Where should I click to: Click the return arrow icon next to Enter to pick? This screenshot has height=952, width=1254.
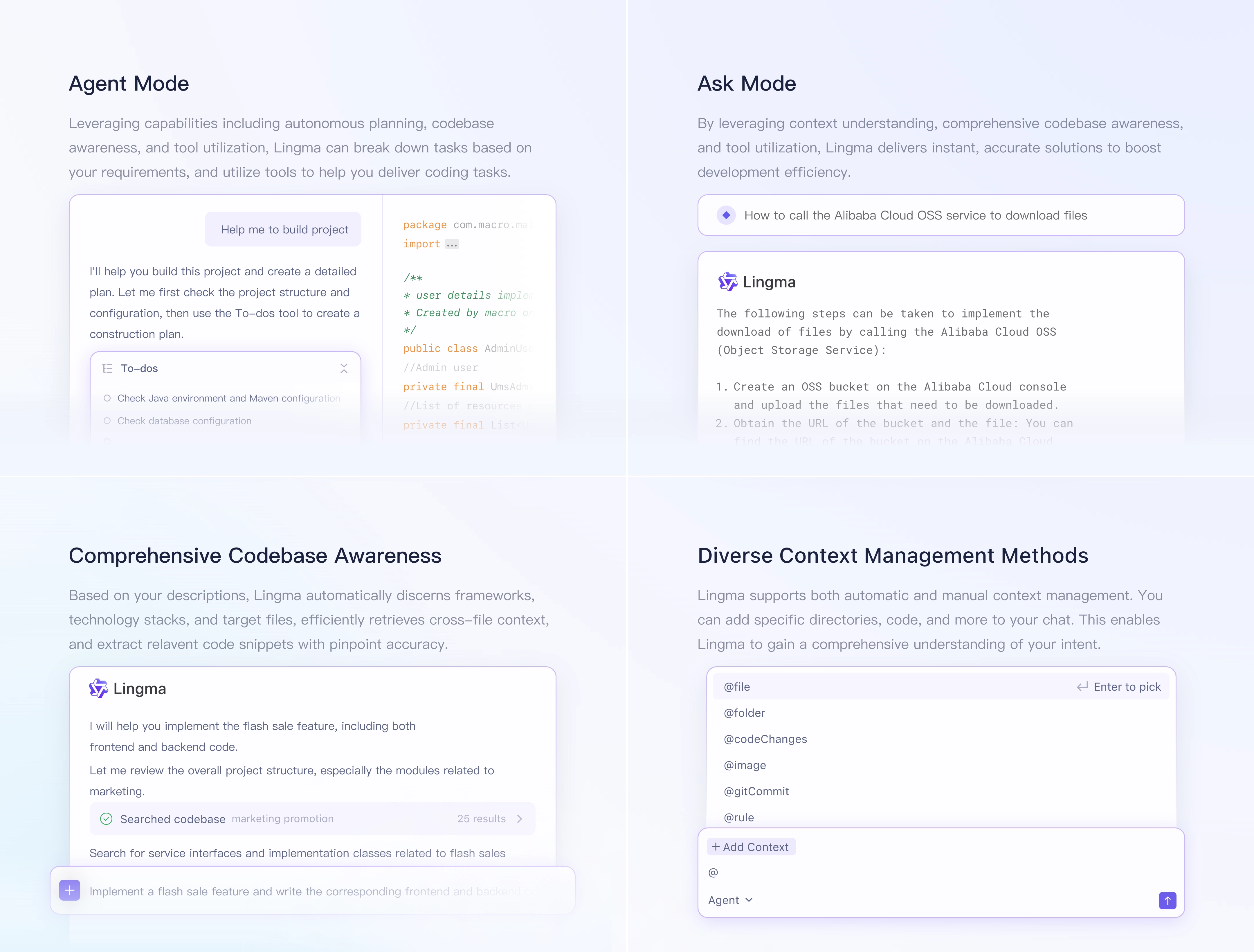(x=1082, y=686)
